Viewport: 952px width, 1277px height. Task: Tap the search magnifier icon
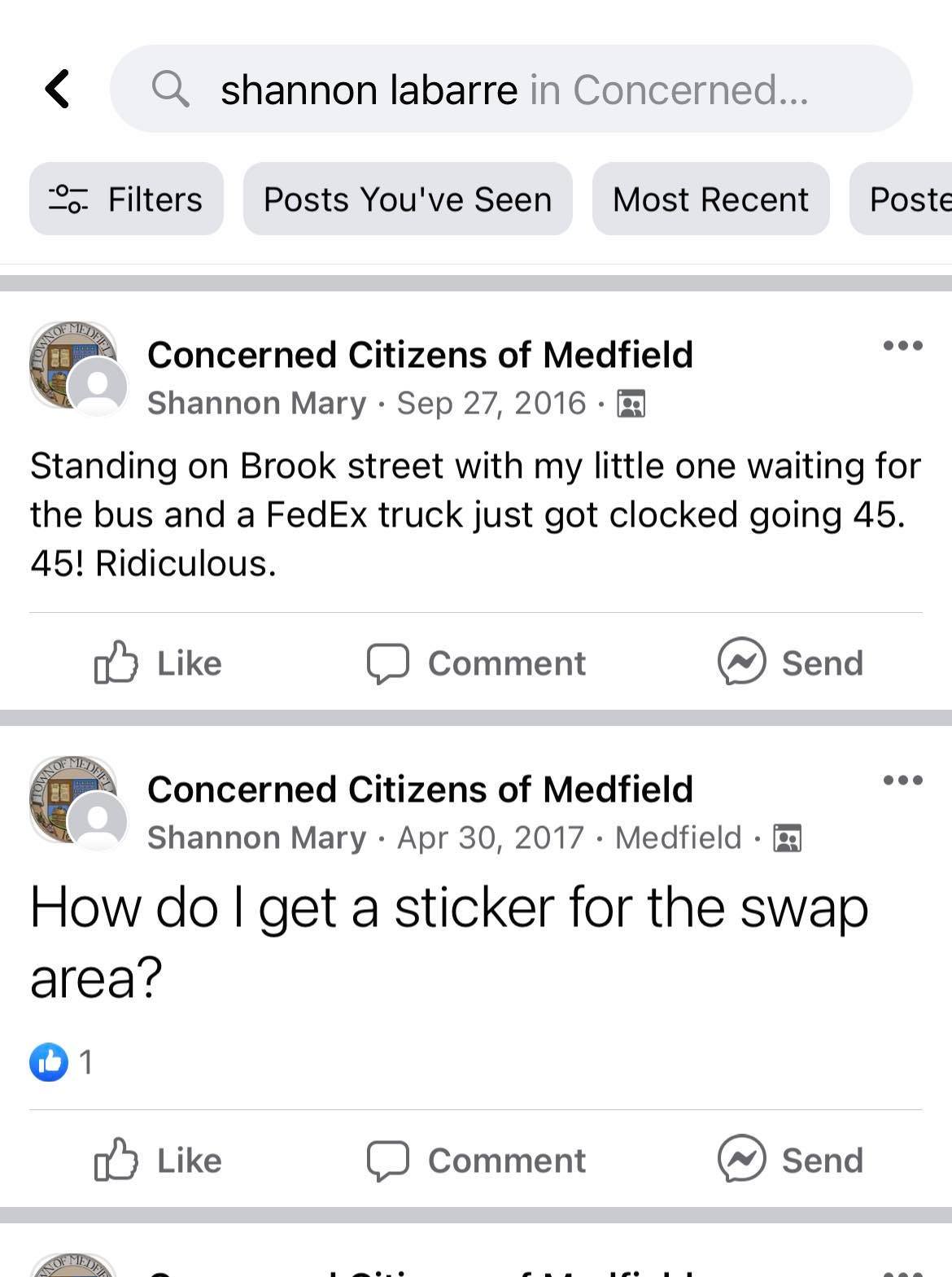point(170,89)
